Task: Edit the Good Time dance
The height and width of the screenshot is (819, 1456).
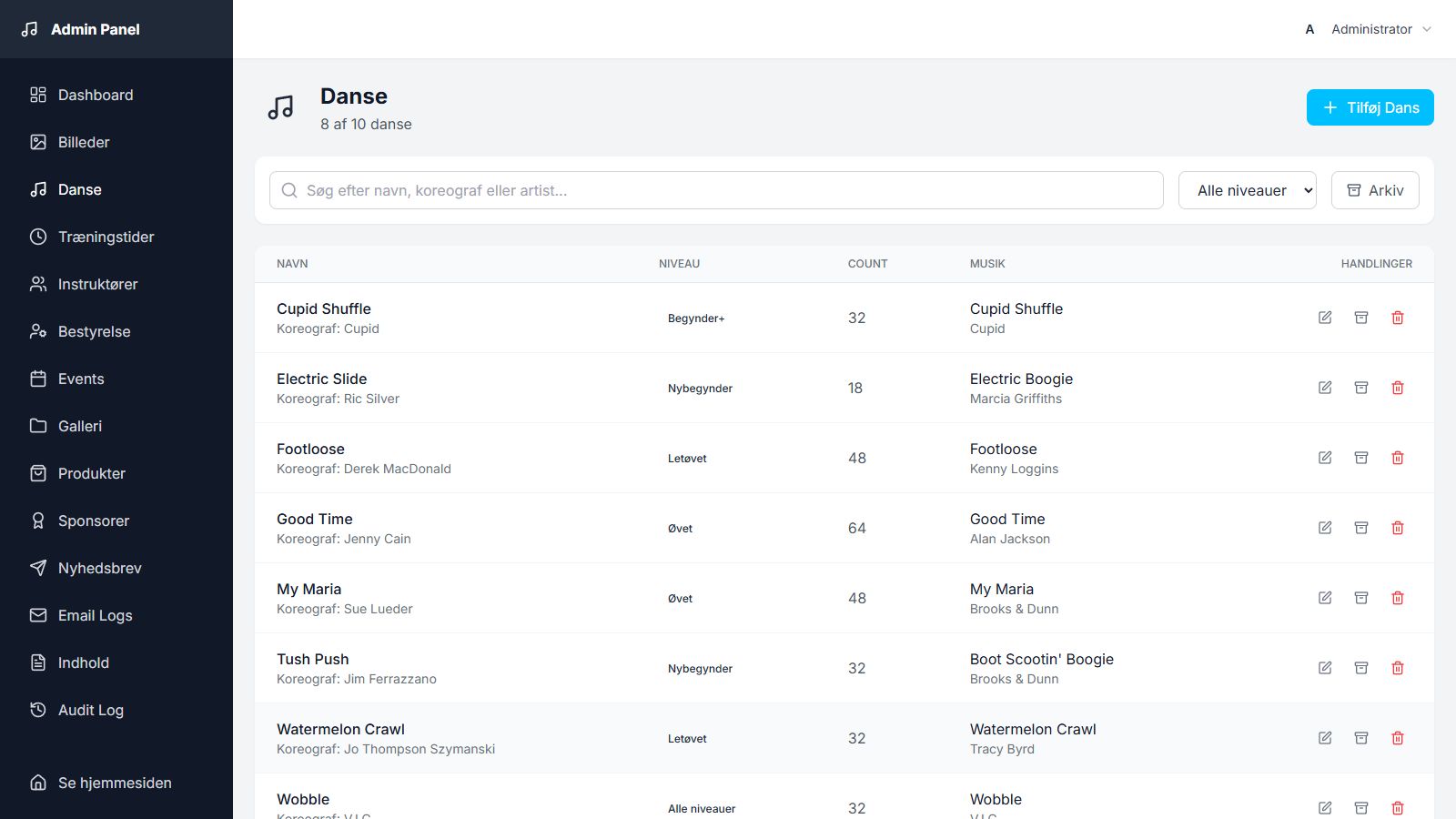Action: point(1325,528)
